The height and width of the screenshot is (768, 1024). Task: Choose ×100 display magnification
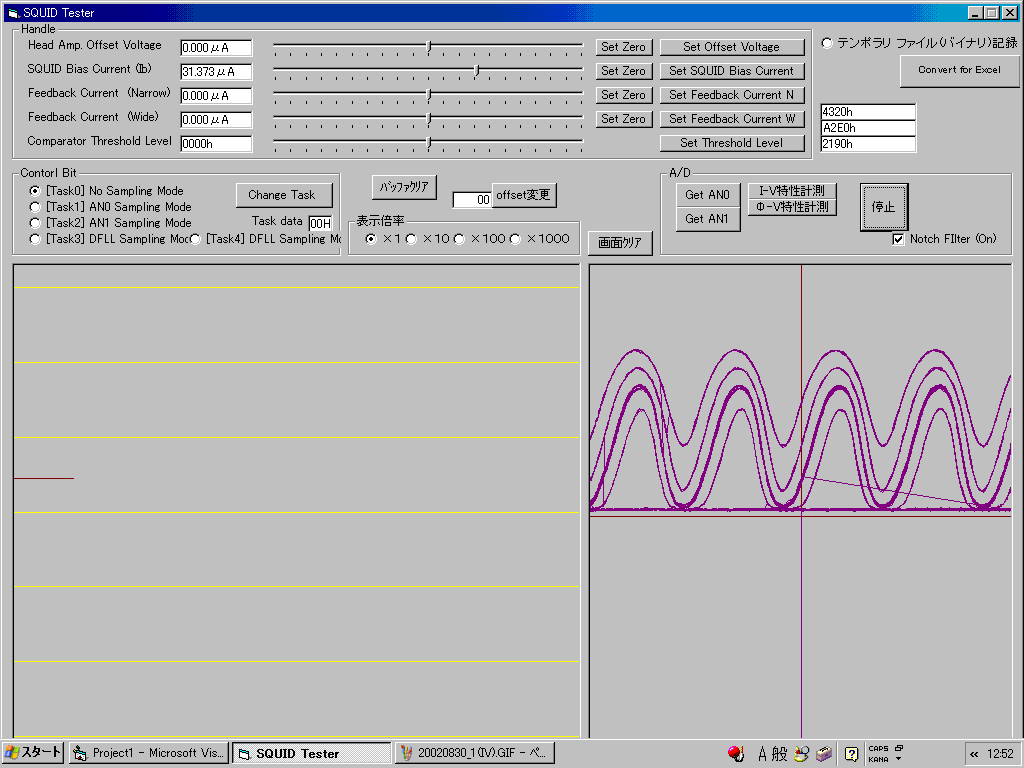(459, 239)
